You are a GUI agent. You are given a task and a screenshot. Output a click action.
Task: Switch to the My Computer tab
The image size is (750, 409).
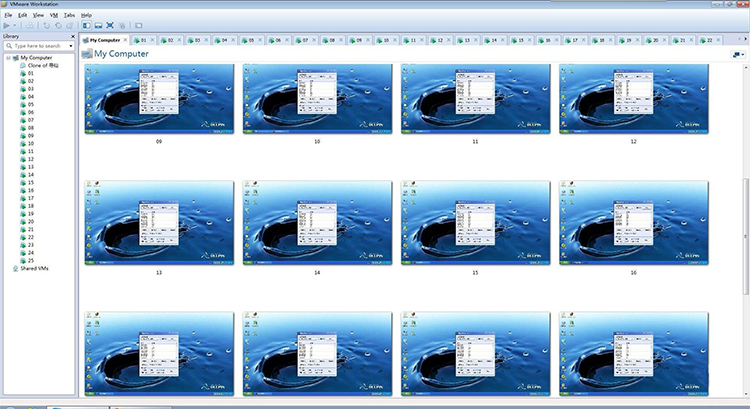pyautogui.click(x=105, y=40)
